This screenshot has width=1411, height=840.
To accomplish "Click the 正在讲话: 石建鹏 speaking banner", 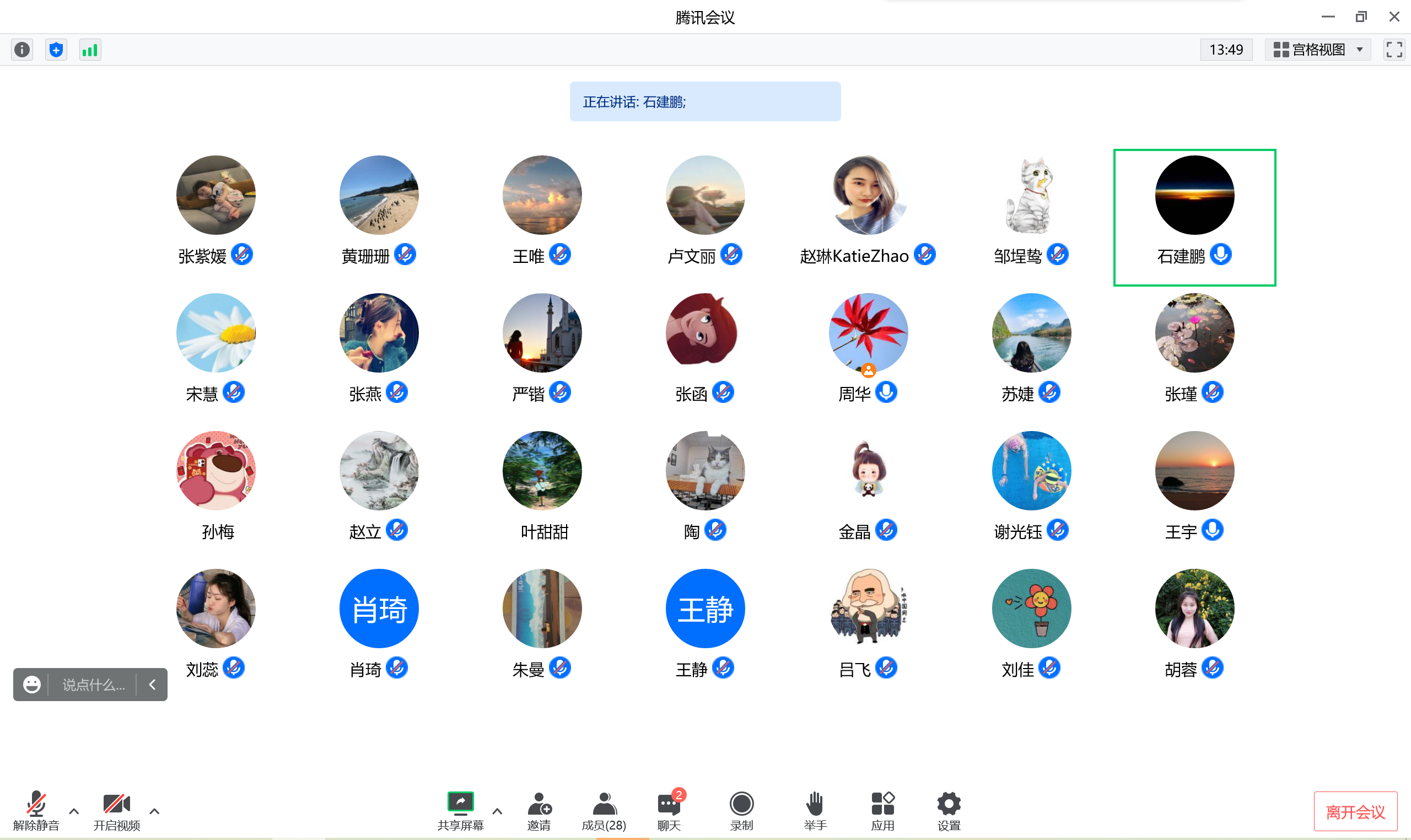I will [705, 101].
